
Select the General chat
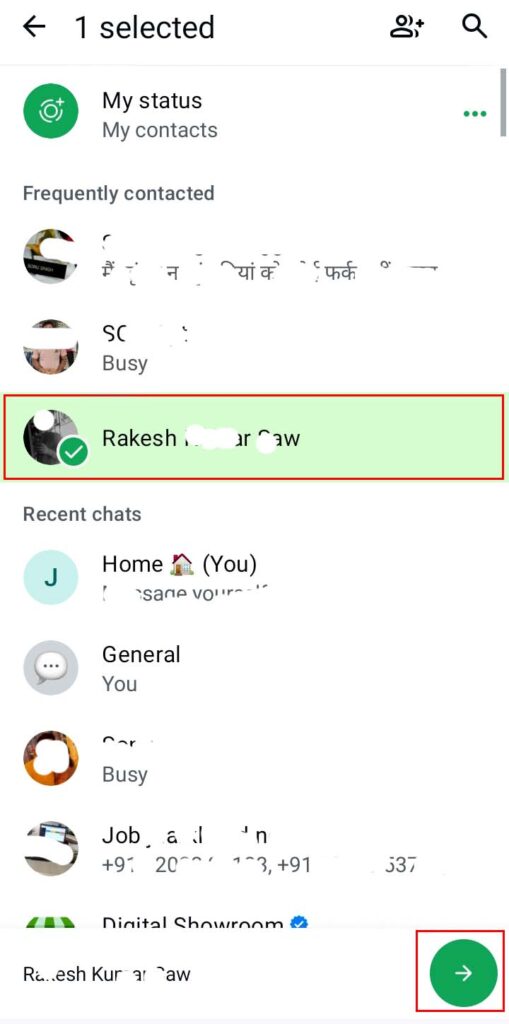pos(254,667)
